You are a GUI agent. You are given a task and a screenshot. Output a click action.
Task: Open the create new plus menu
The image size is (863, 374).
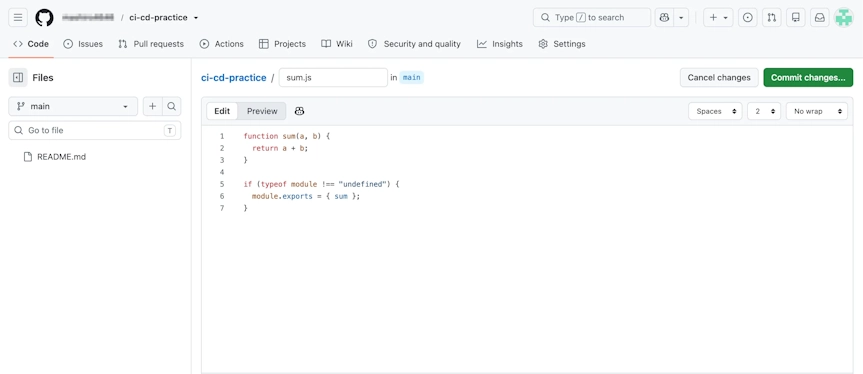pos(718,18)
